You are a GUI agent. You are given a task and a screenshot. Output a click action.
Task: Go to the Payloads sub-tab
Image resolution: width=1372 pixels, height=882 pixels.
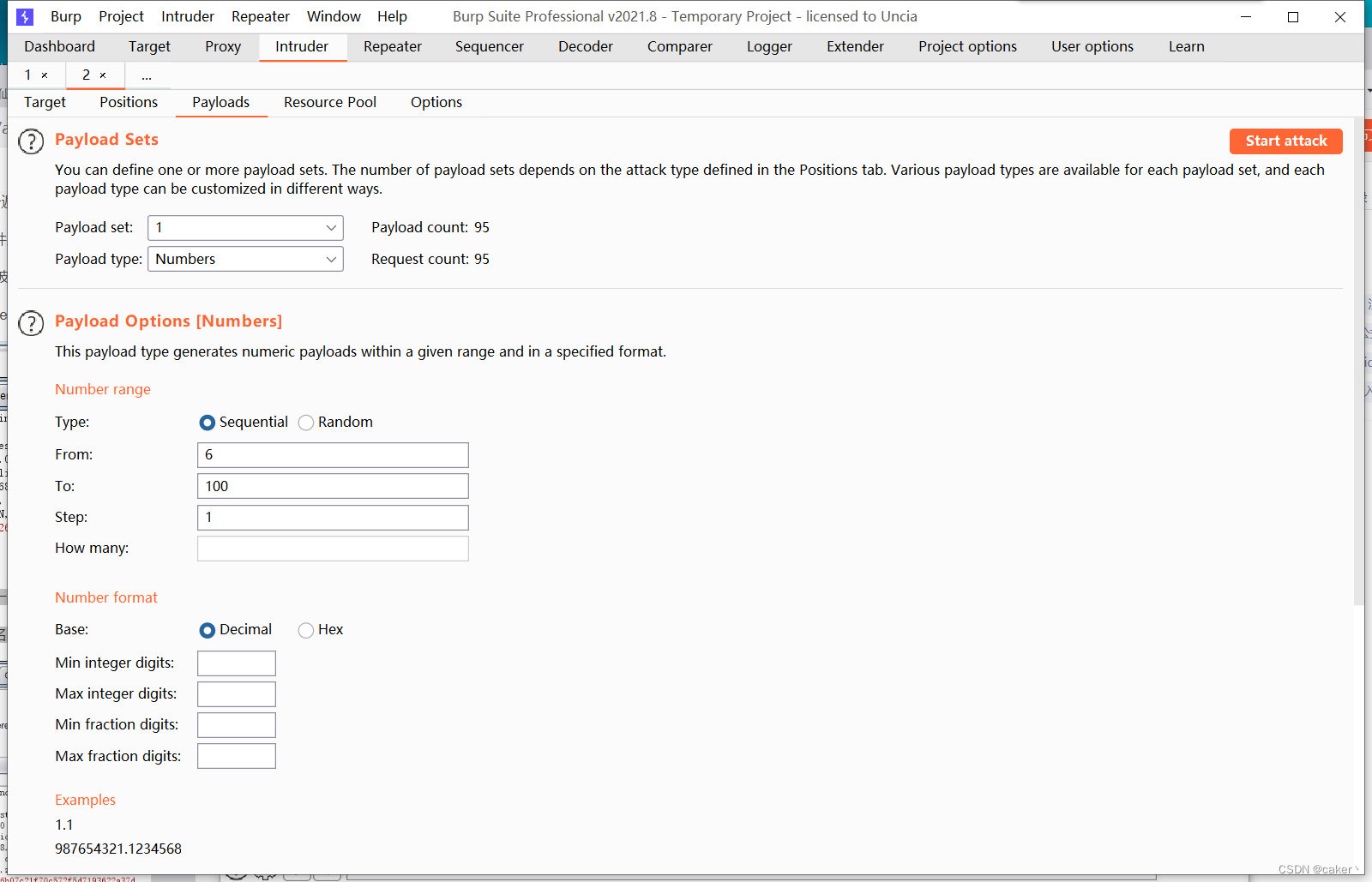[x=221, y=102]
